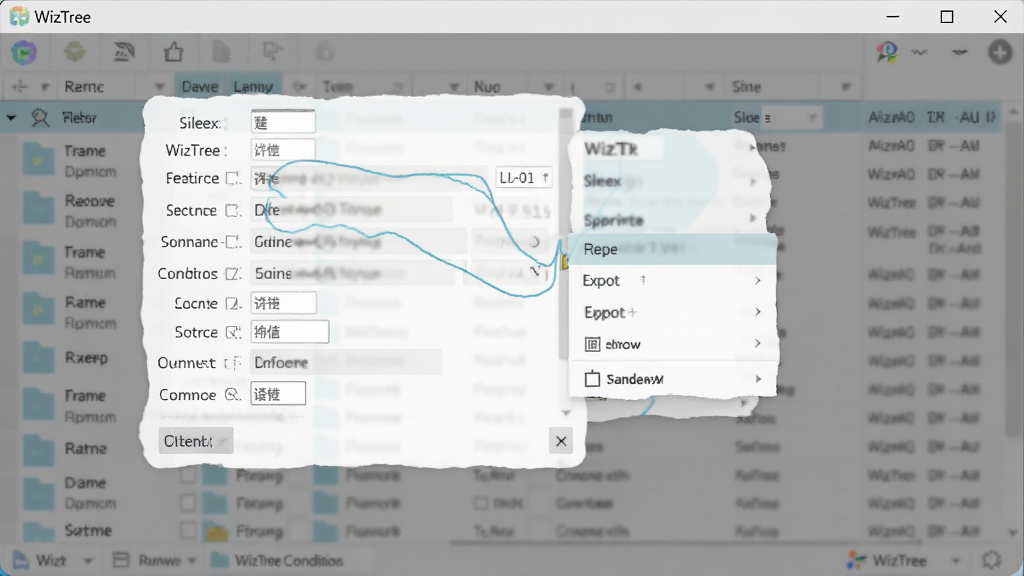Click the grid icon beside ebrow
The width and height of the screenshot is (1024, 576).
(592, 344)
